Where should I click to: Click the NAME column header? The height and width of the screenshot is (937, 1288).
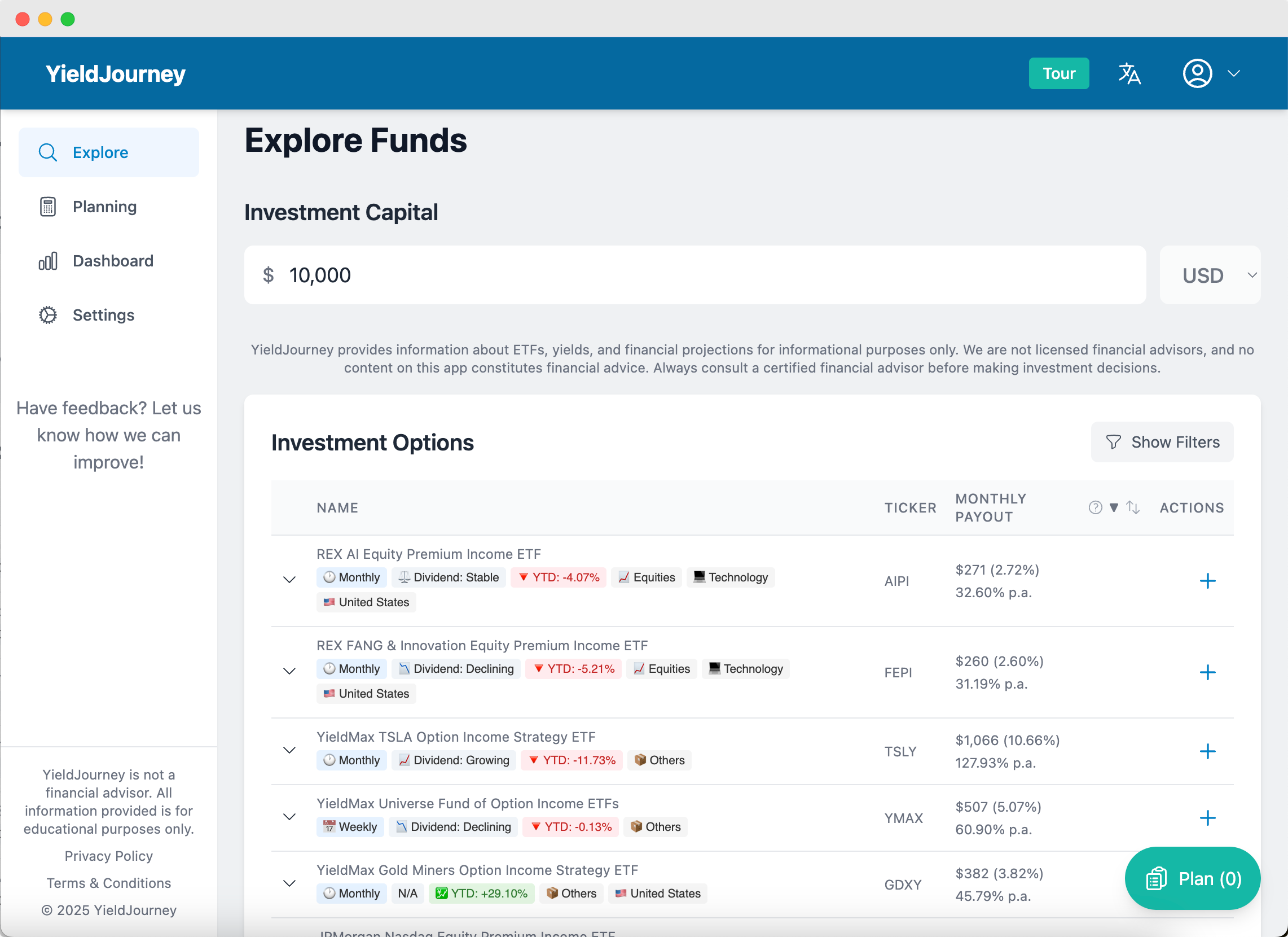(x=337, y=507)
